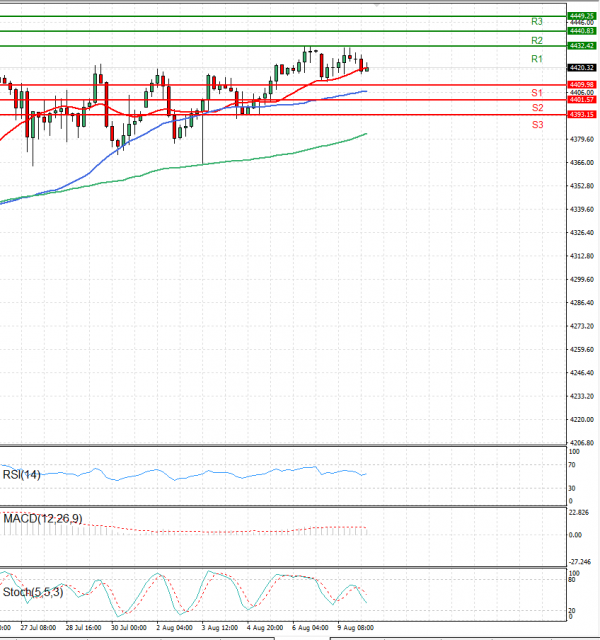
Task: Click the 4299.60 price scale value
Action: [582, 280]
